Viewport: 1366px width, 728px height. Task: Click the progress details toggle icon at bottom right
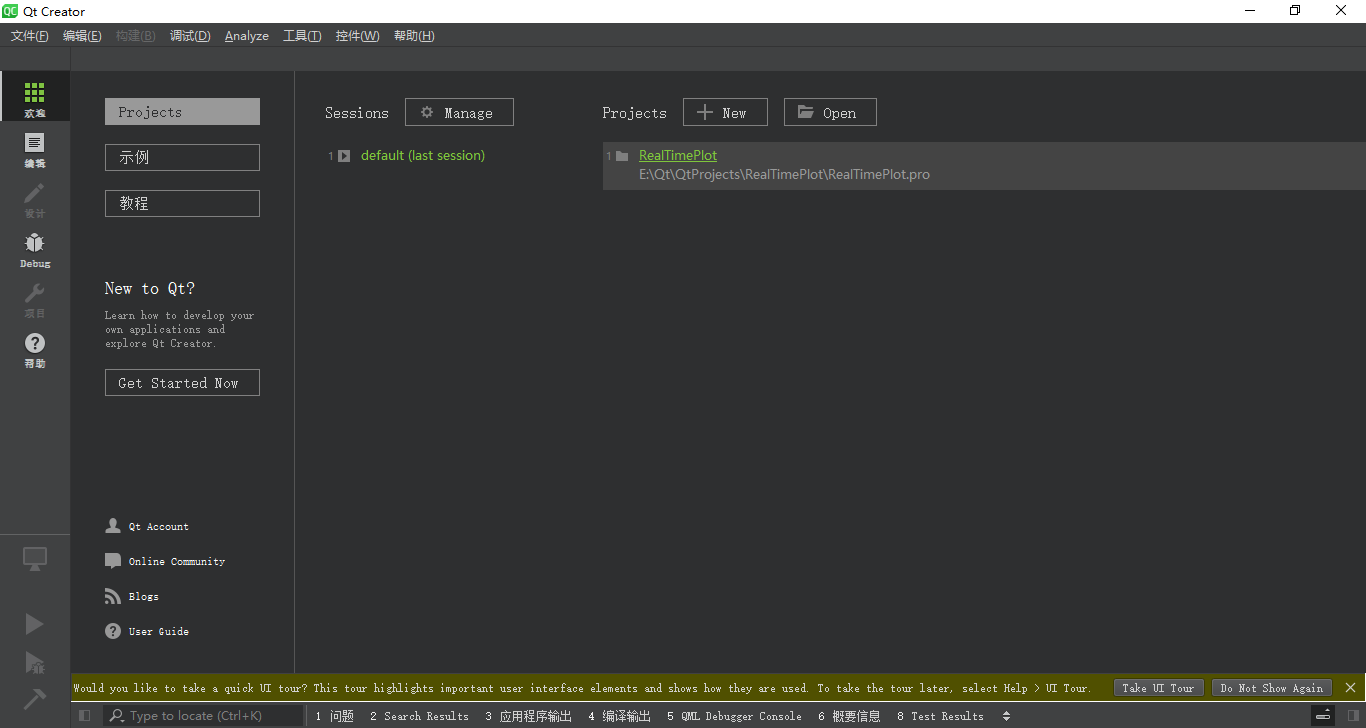coord(1323,716)
